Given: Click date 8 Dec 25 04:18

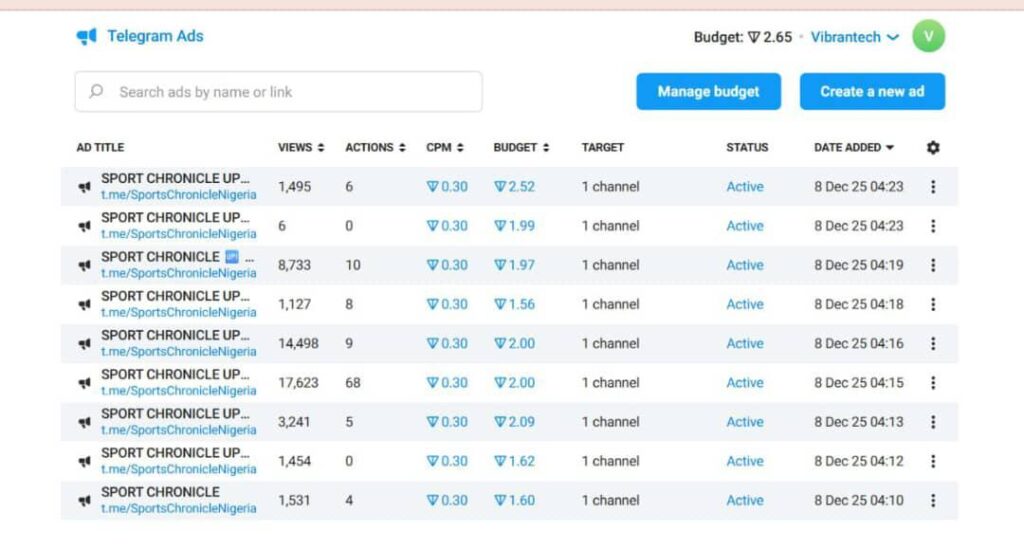Looking at the screenshot, I should coord(858,304).
